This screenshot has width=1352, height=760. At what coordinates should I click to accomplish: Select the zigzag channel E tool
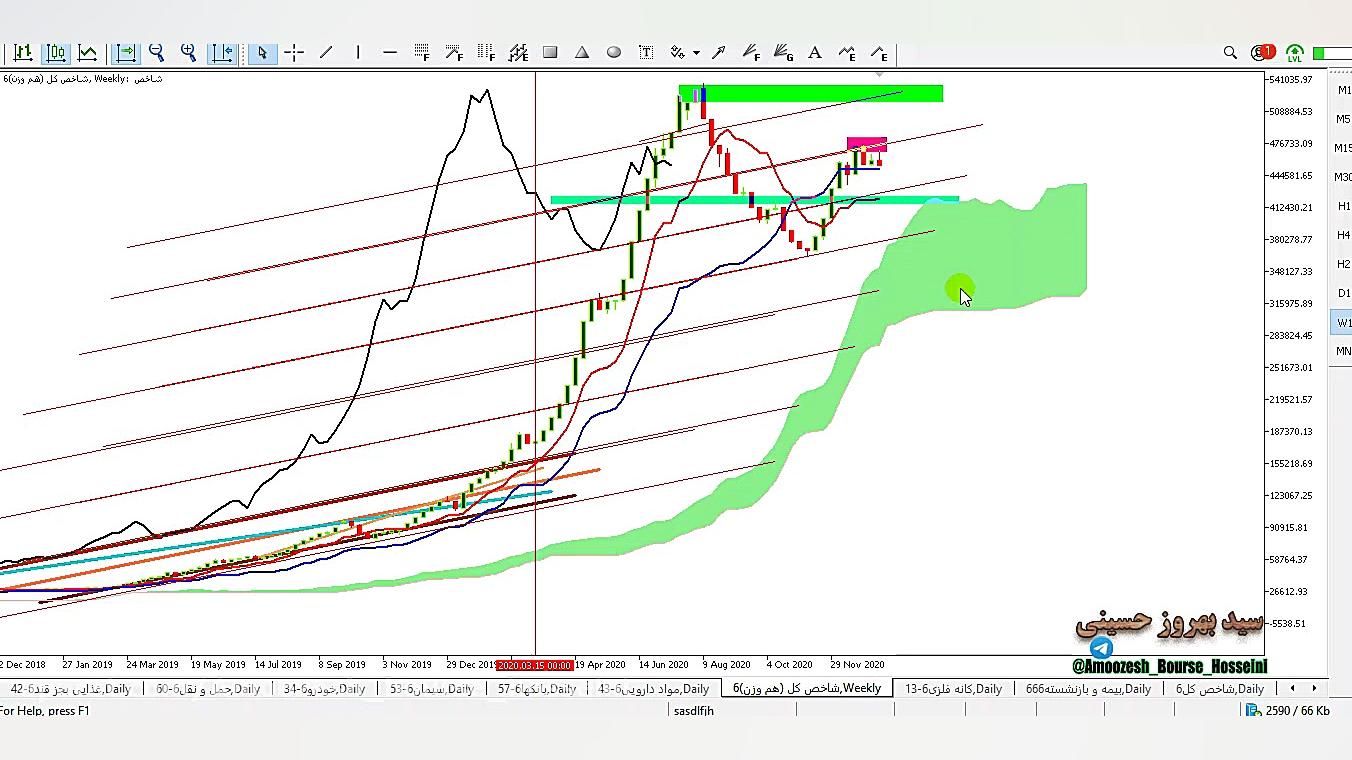(x=518, y=53)
